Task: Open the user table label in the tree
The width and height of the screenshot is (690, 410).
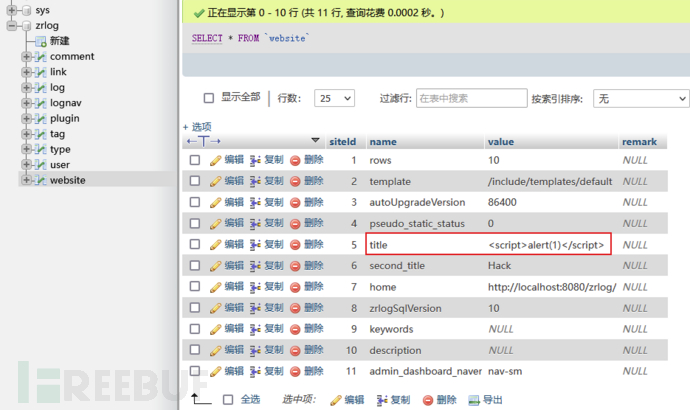Action: click(60, 165)
